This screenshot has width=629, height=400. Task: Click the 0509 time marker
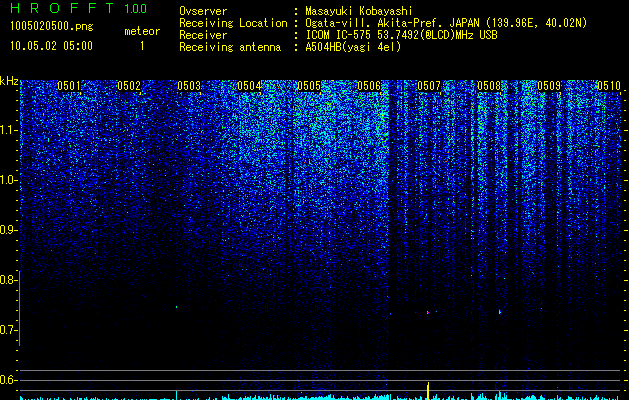point(549,86)
